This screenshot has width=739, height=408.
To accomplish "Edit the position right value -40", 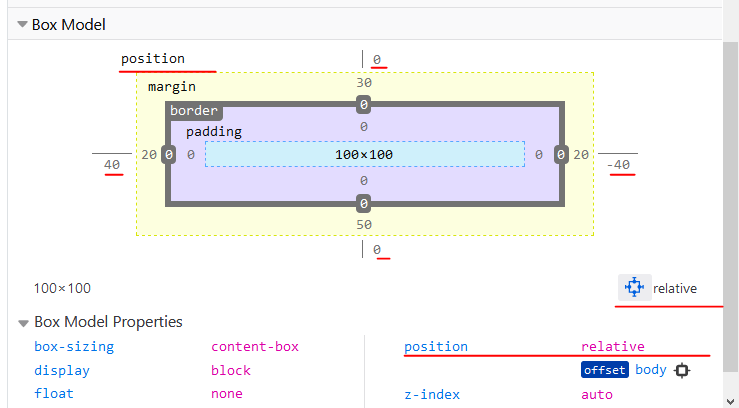I will pos(618,165).
